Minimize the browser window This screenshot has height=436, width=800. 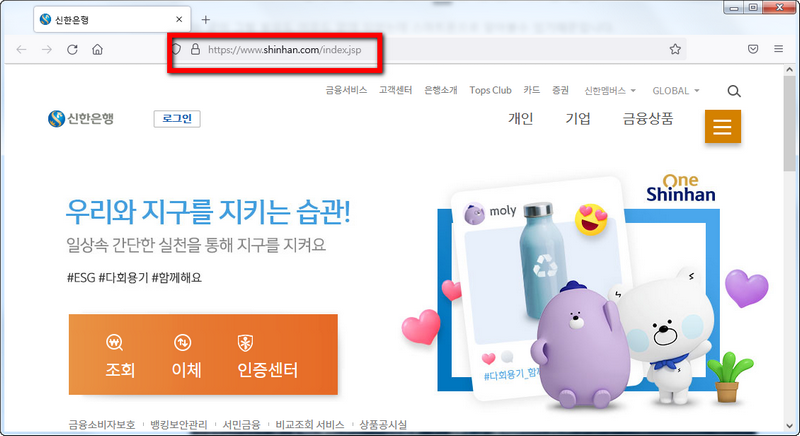735,7
